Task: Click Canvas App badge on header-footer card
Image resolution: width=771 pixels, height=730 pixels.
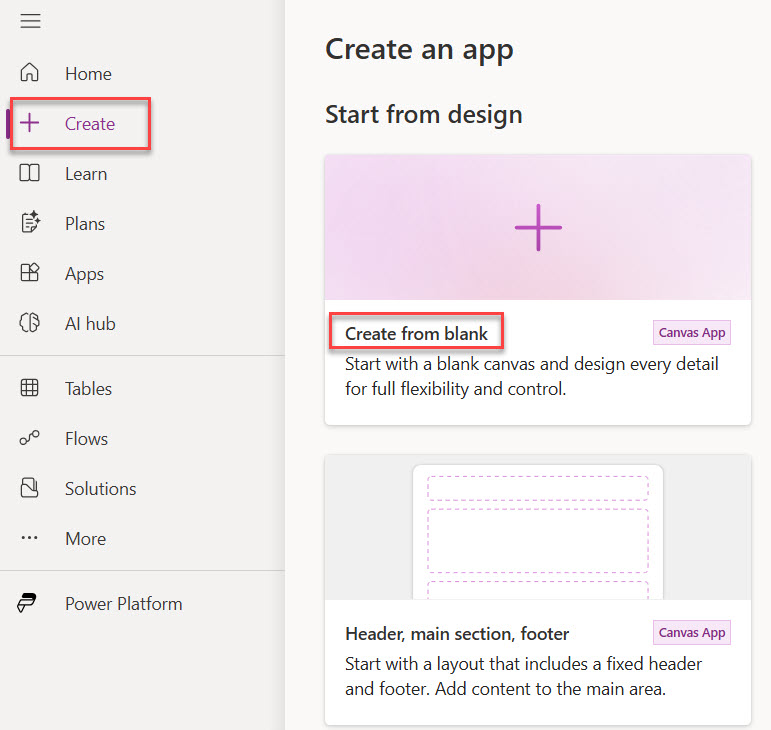Action: [692, 632]
